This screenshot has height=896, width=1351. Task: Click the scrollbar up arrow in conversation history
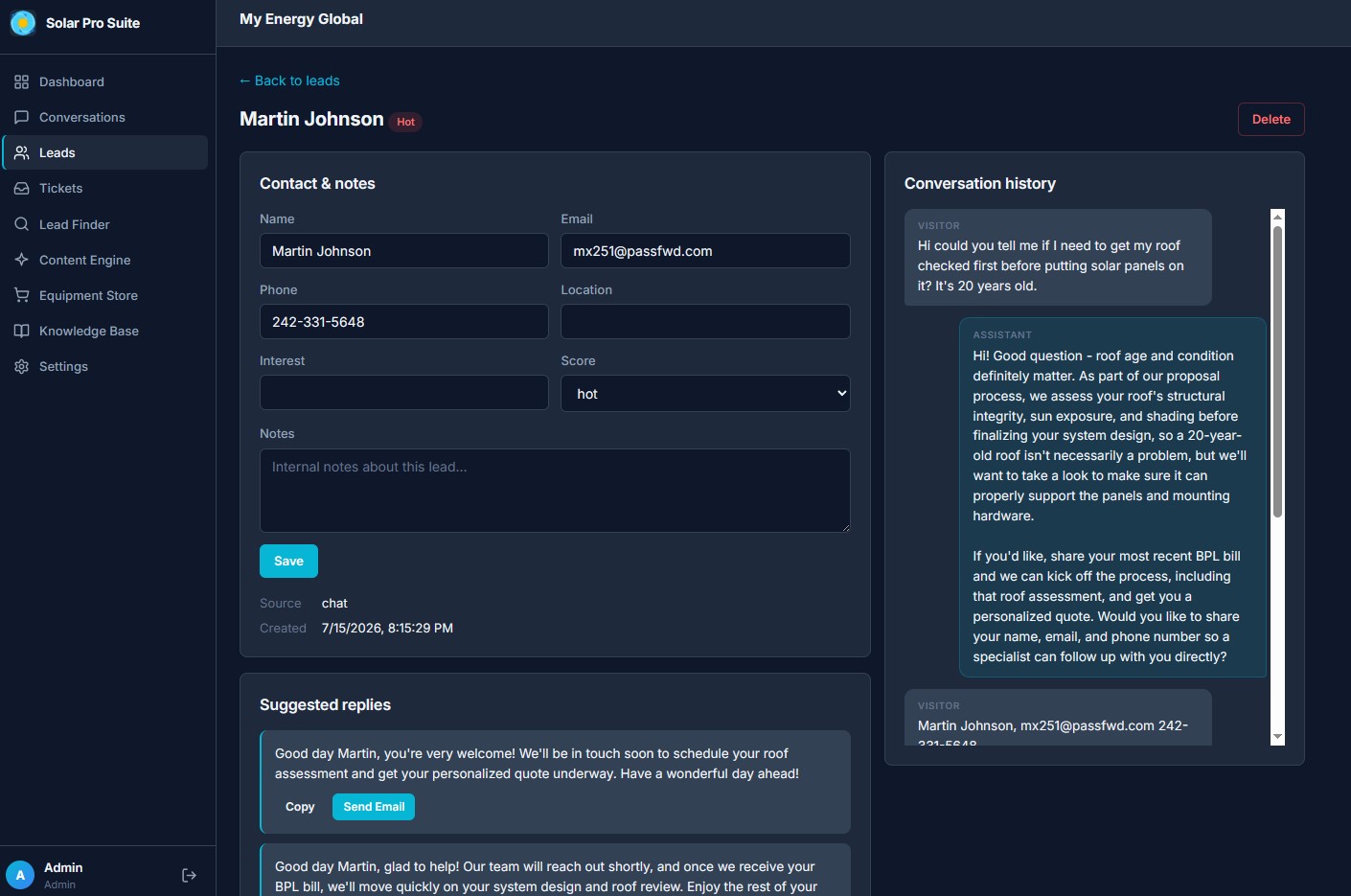(x=1277, y=217)
